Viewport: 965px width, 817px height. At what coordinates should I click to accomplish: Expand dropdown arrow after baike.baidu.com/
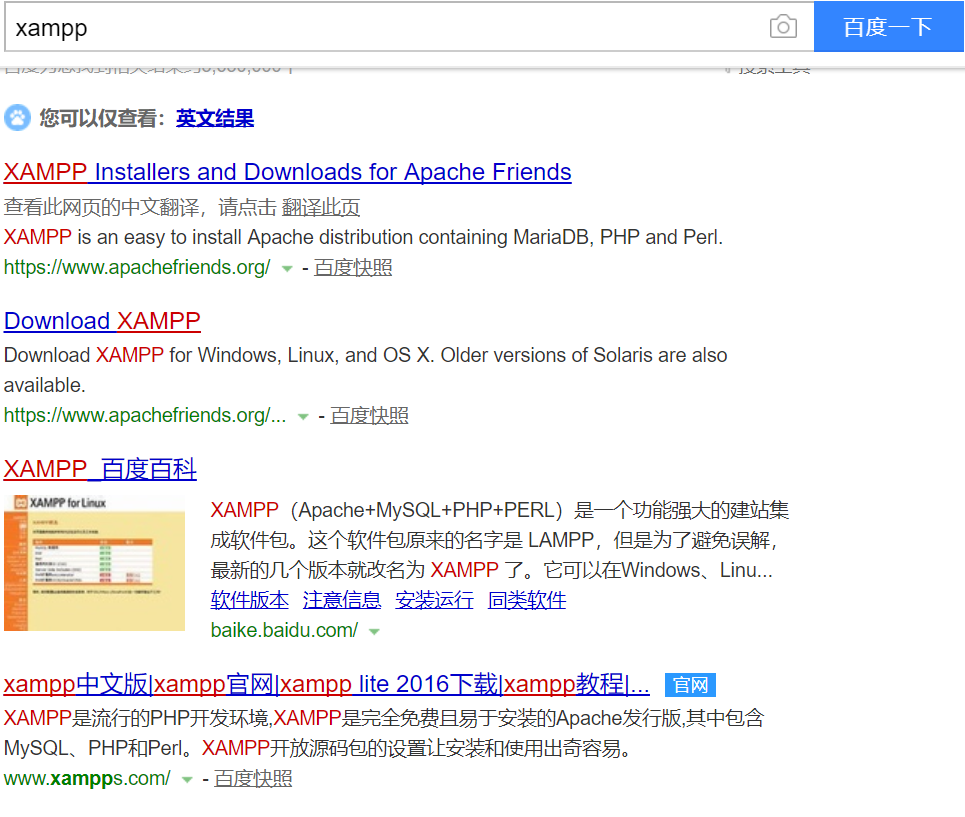click(x=374, y=632)
